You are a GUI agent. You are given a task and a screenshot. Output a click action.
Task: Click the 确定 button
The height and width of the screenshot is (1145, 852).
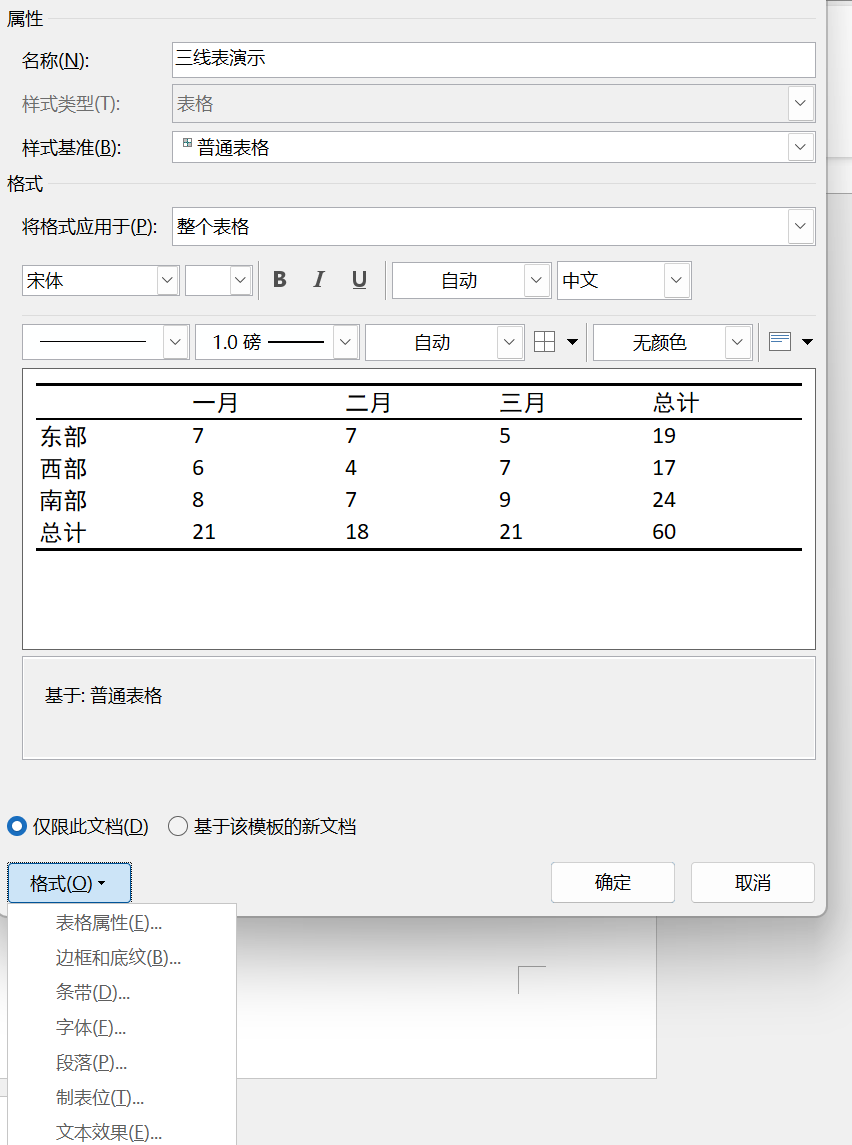pyautogui.click(x=612, y=883)
